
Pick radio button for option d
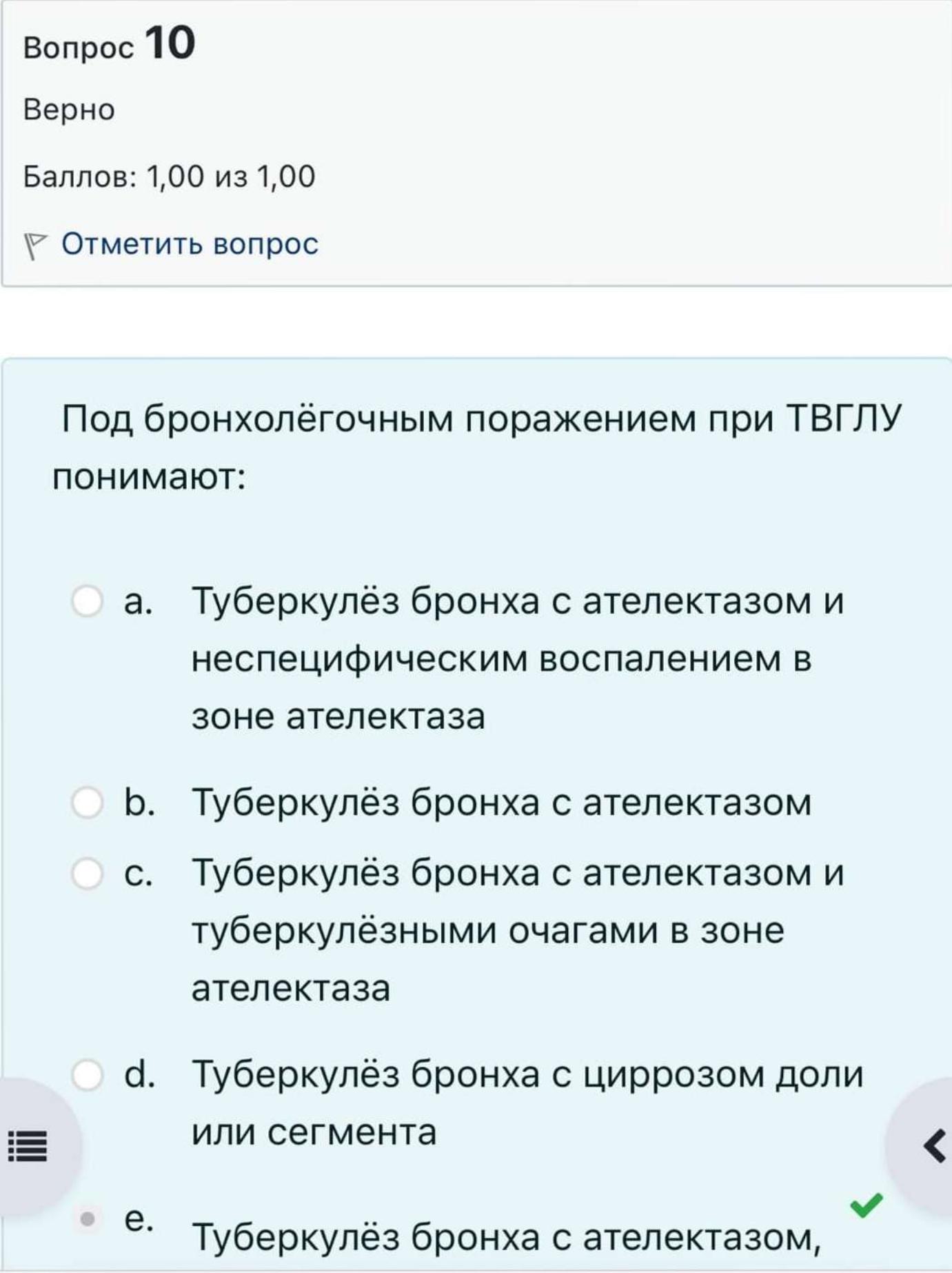tap(88, 1074)
